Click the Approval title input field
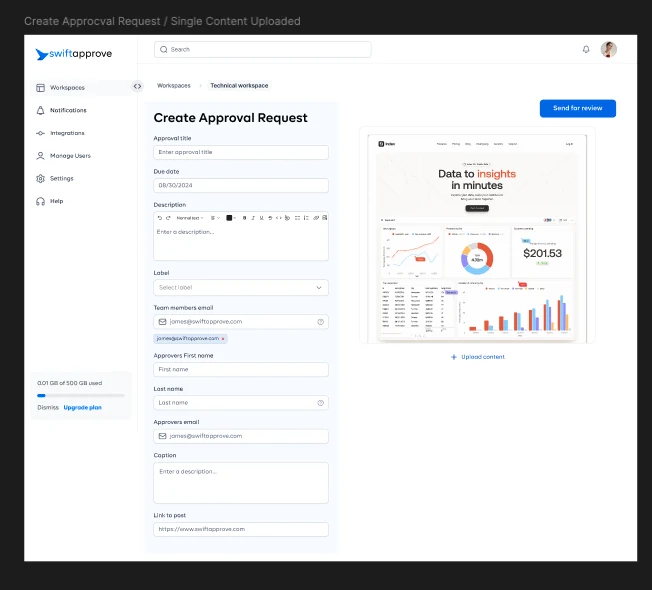This screenshot has height=590, width=652. (241, 152)
